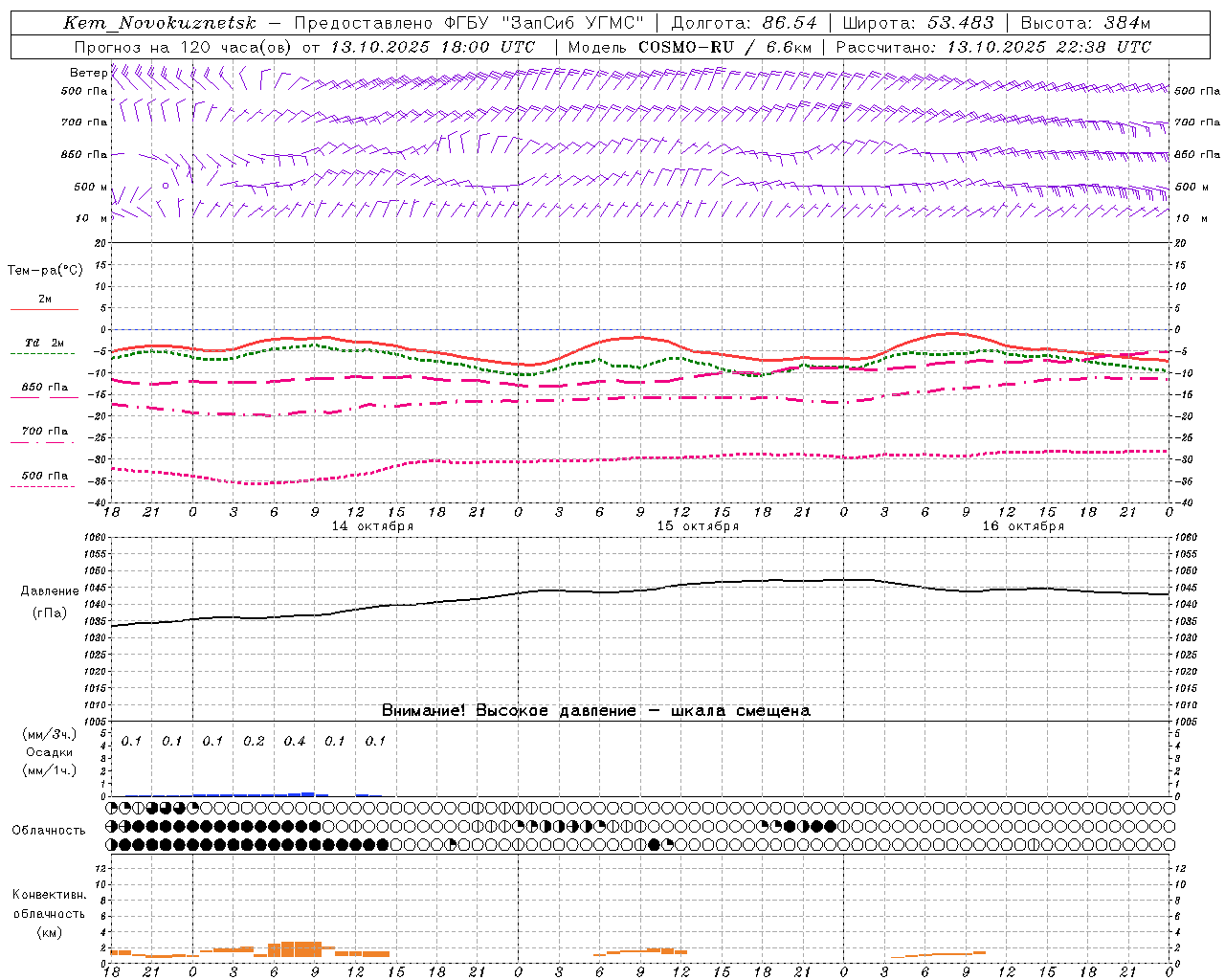This screenshot has width=1225, height=980.
Task: Click the "Конвективн." convective cloud label
Action: 49,895
